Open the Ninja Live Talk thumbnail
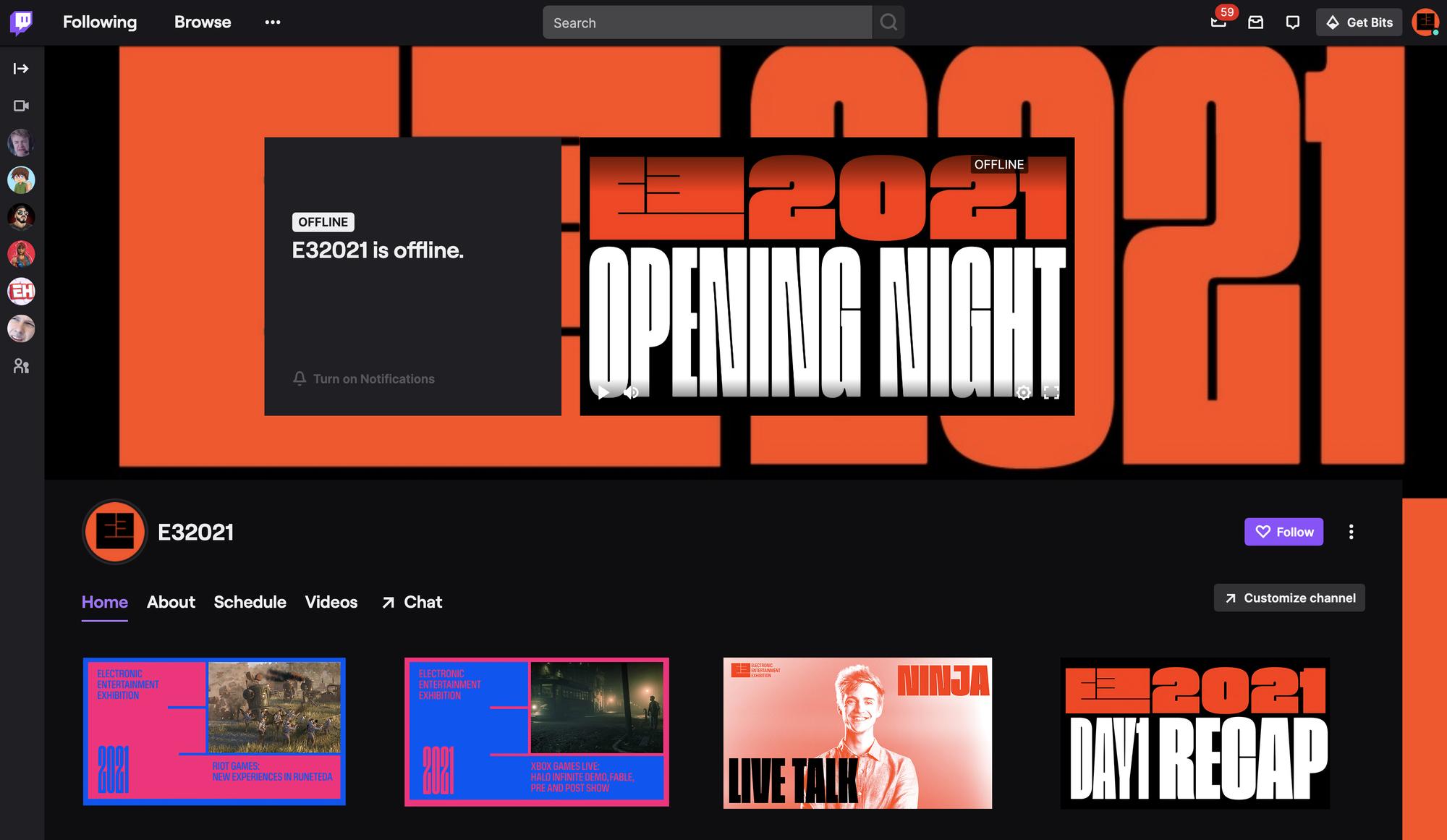Viewport: 1447px width, 840px height. point(857,732)
